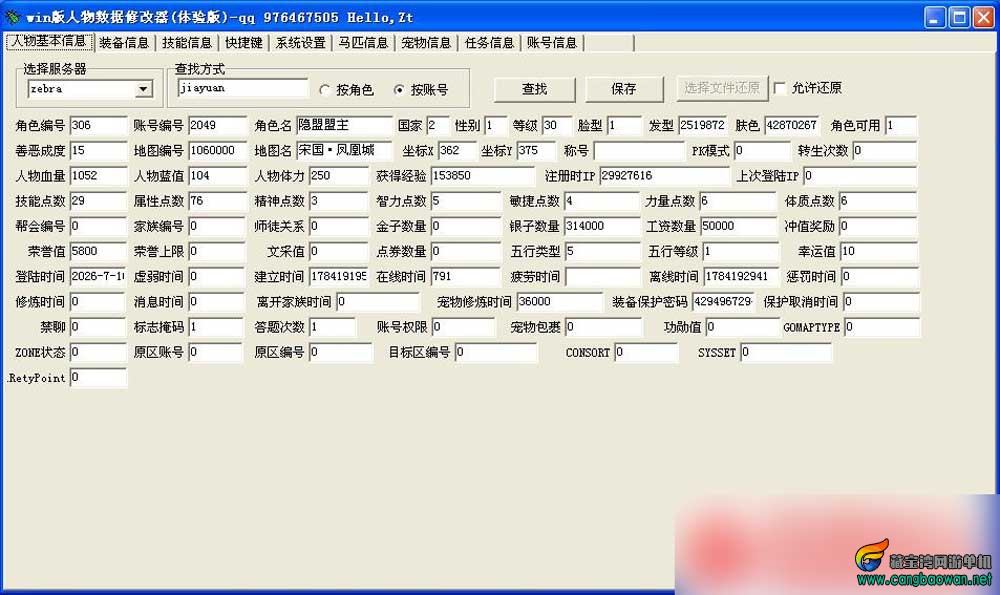Switch to the 系统设置 tab
This screenshot has height=595, width=1000.
tap(300, 43)
